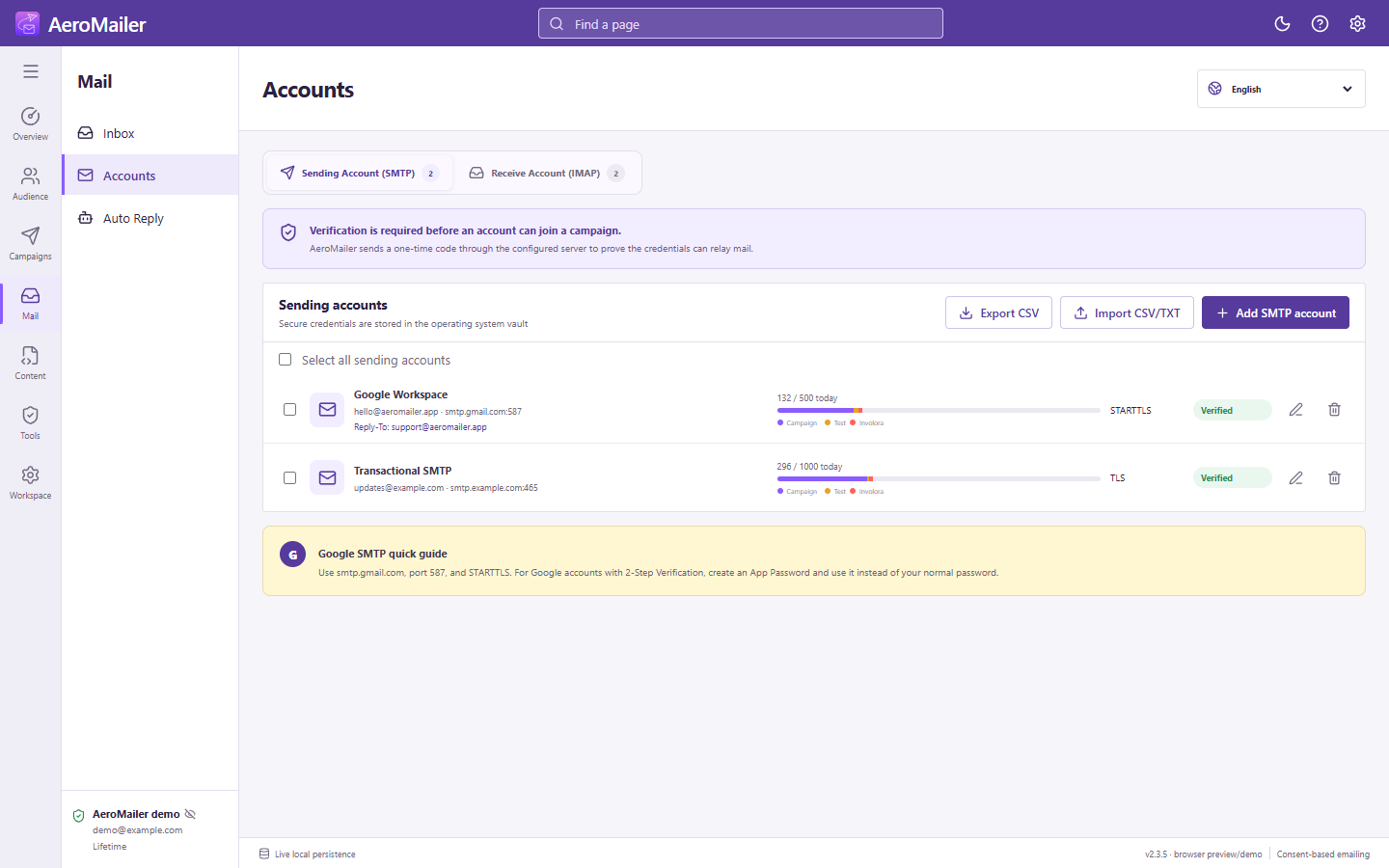Screen dimensions: 1389x868
Task: Delete the Google Workspace account
Action: pyautogui.click(x=1334, y=410)
